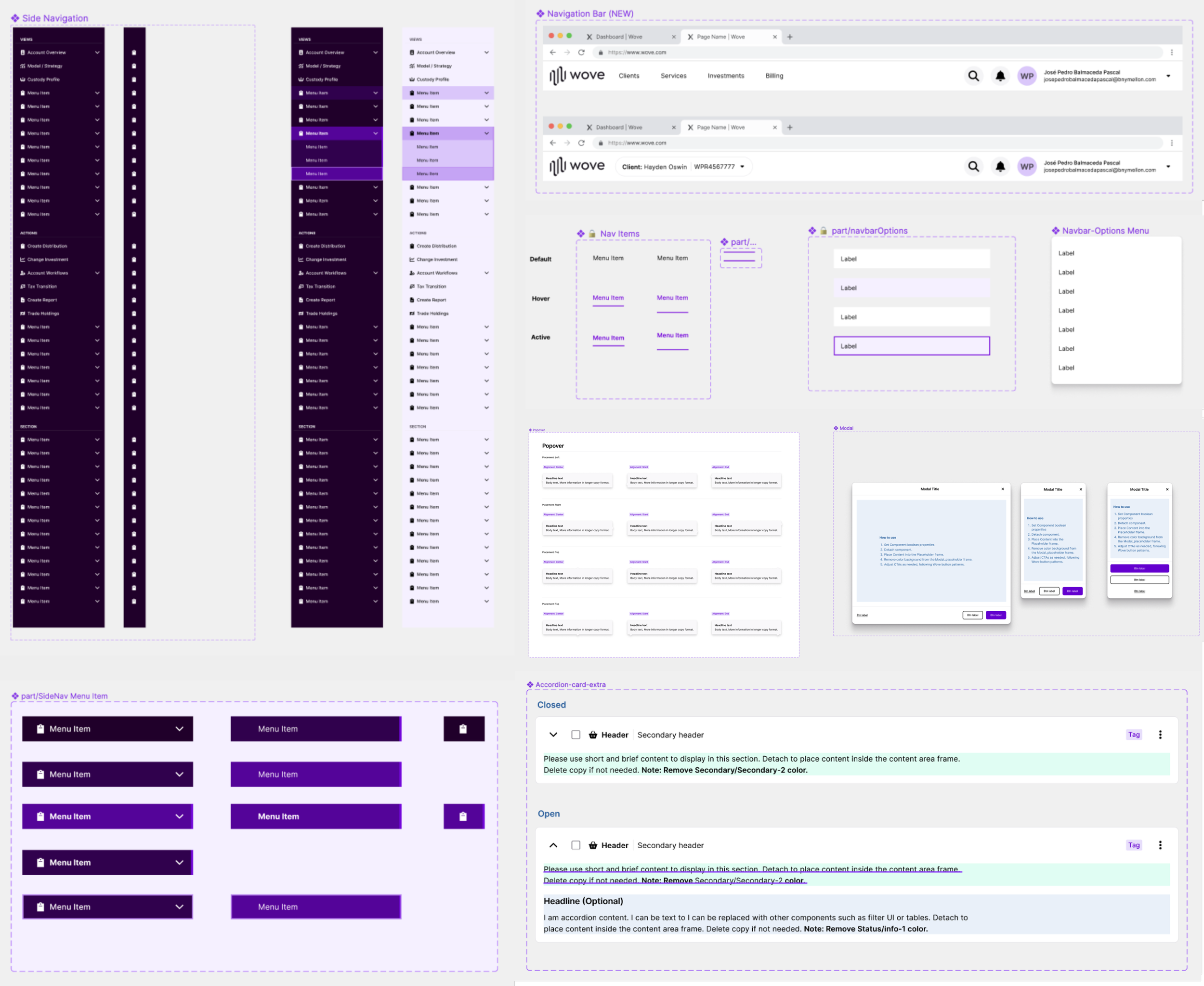Click reload icon in the top browser mockup
Screen dimensions: 1204x986
click(x=581, y=52)
